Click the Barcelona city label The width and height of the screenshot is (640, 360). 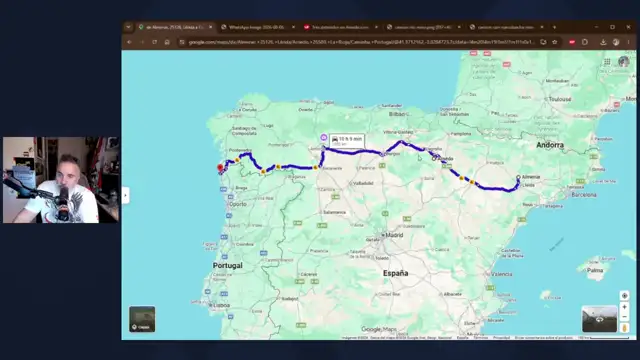(x=584, y=195)
